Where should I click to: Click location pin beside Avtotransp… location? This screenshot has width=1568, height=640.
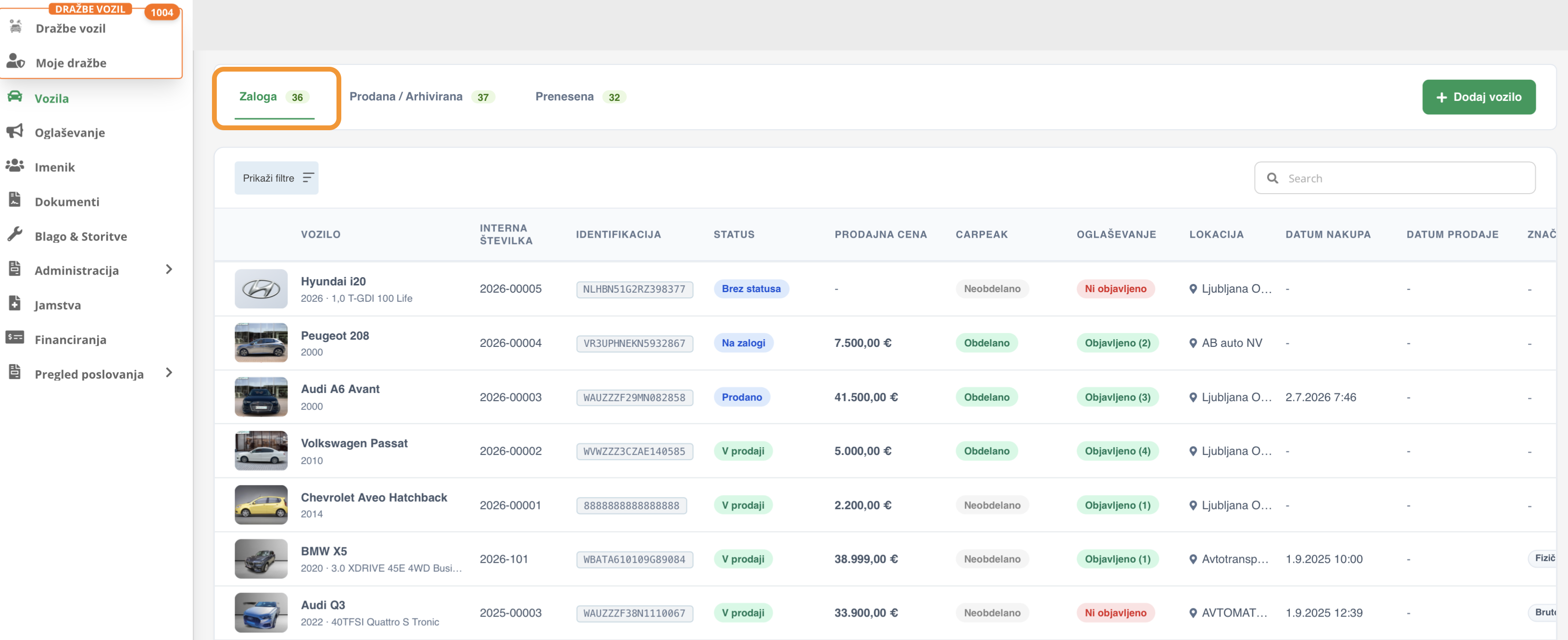coord(1193,559)
